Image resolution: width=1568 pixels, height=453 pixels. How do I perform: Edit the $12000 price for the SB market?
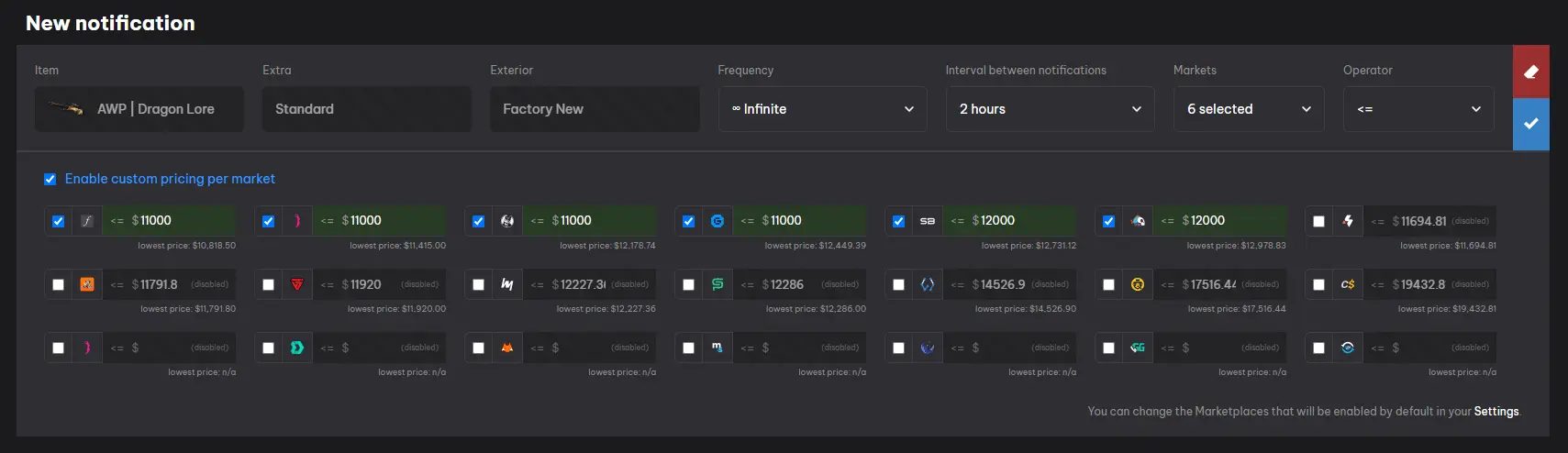tap(1009, 221)
